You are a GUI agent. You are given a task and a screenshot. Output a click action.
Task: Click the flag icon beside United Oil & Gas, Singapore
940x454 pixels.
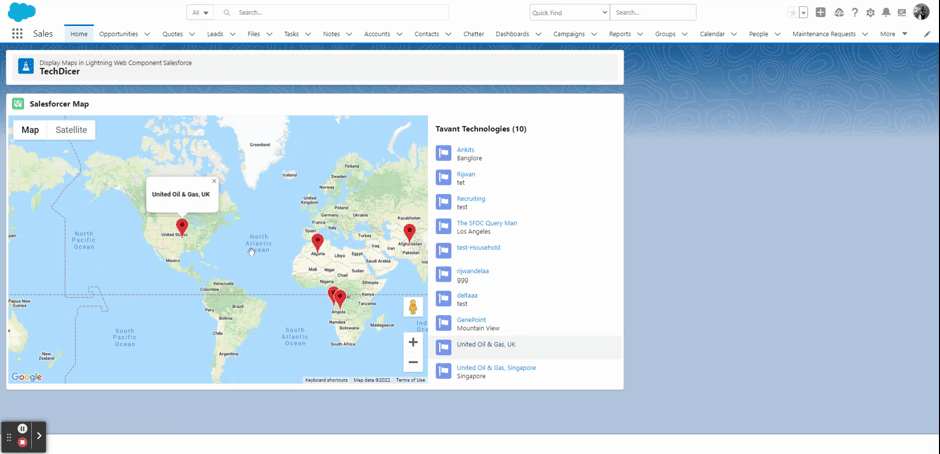pos(444,372)
